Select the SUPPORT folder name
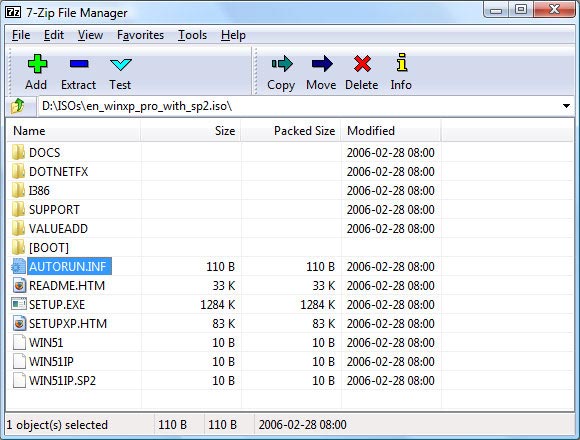The width and height of the screenshot is (580, 440). (x=54, y=210)
